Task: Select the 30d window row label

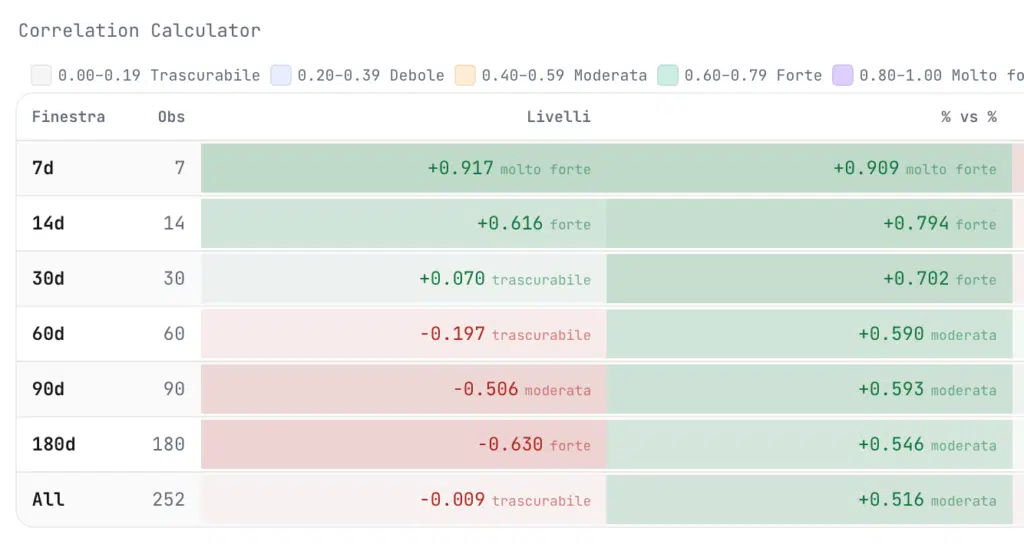Action: [48, 278]
